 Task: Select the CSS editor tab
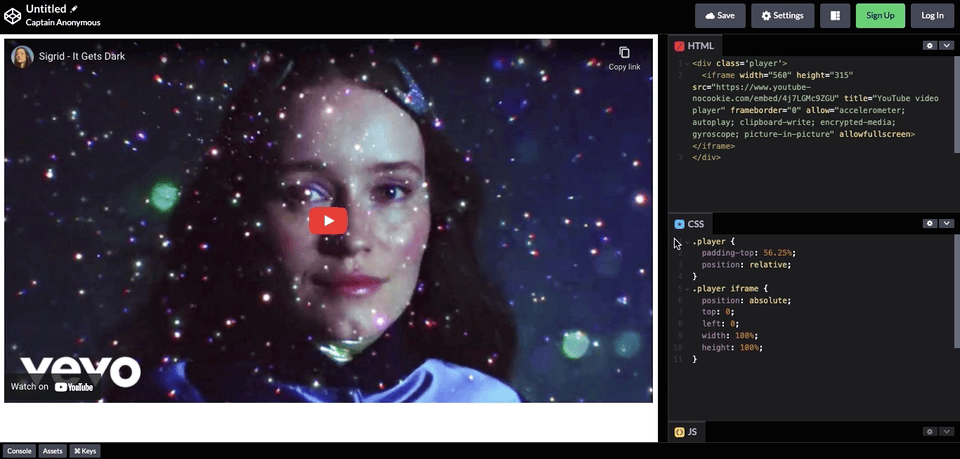pyautogui.click(x=690, y=224)
